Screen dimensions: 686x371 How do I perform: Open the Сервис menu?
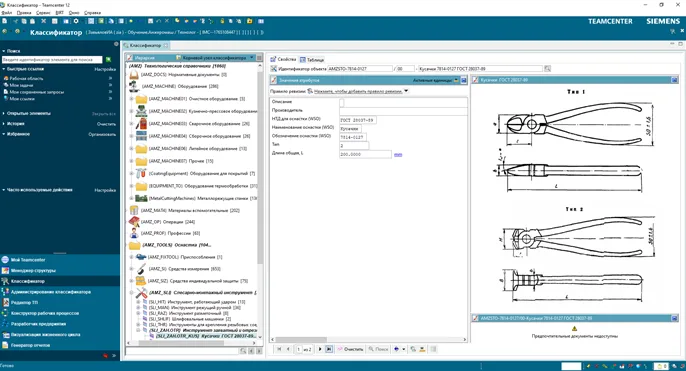click(x=43, y=13)
